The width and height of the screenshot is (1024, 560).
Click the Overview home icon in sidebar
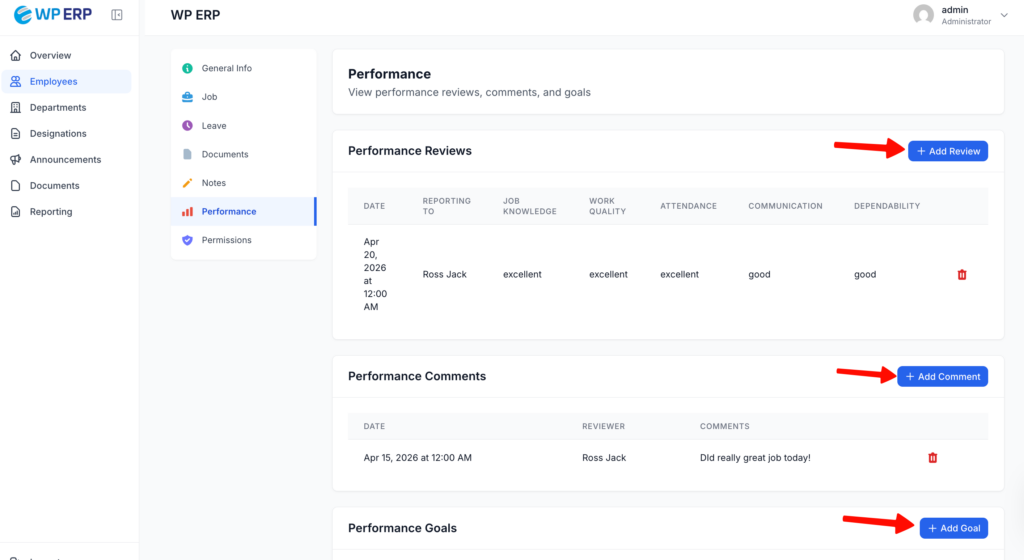(x=15, y=55)
